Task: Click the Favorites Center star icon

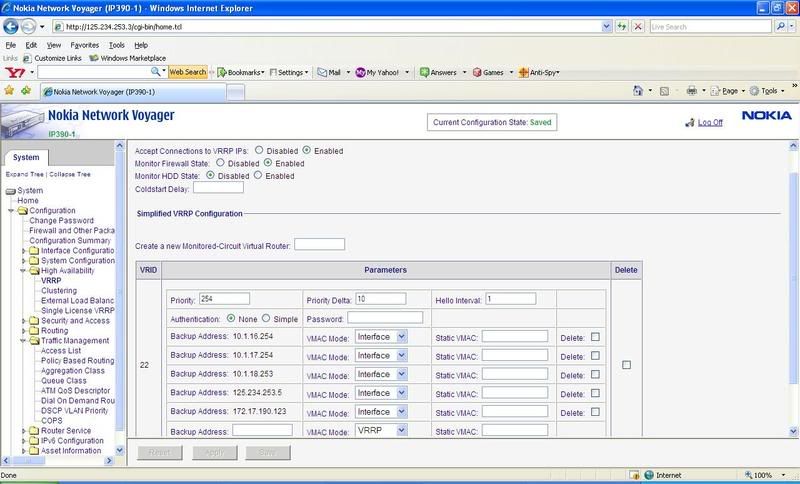Action: pyautogui.click(x=9, y=91)
